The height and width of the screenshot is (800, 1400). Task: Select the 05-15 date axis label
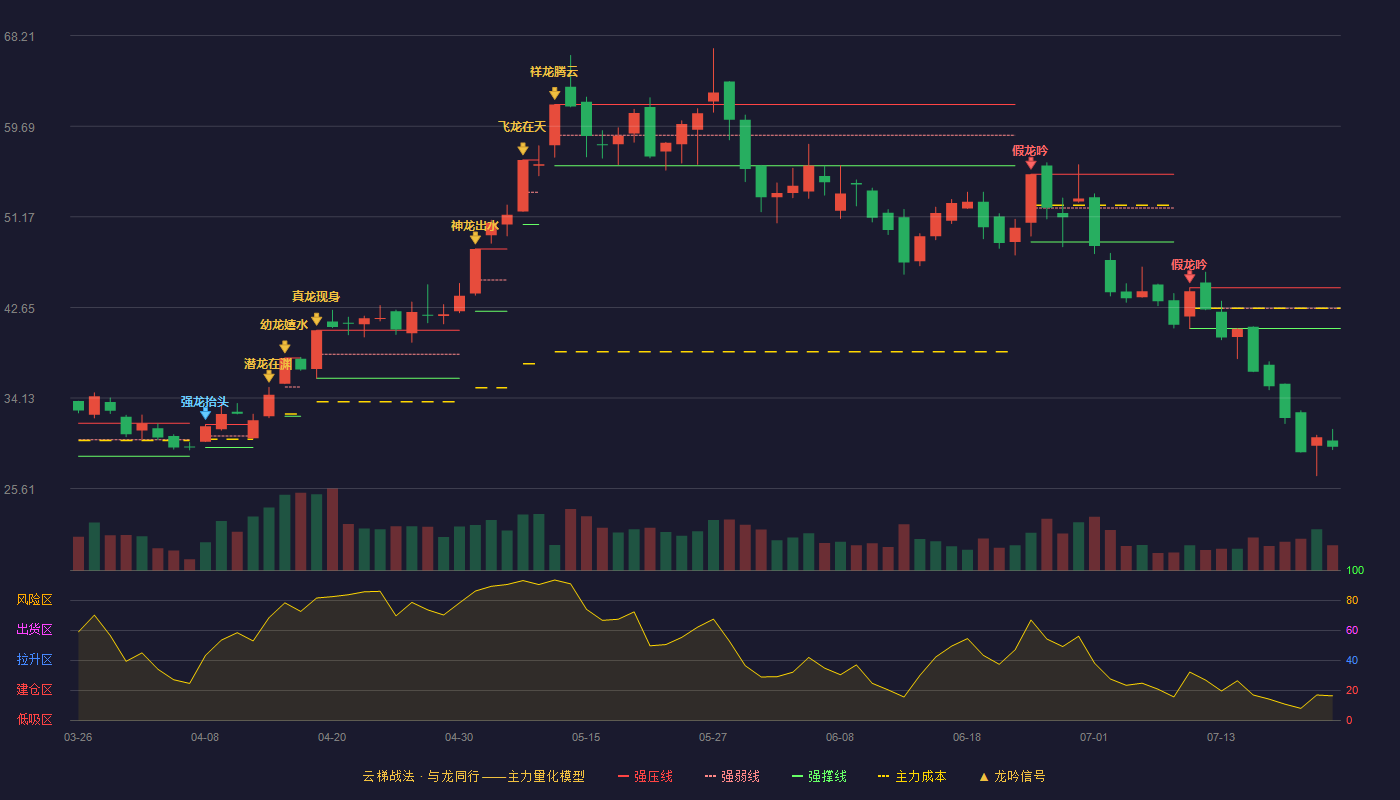(586, 737)
